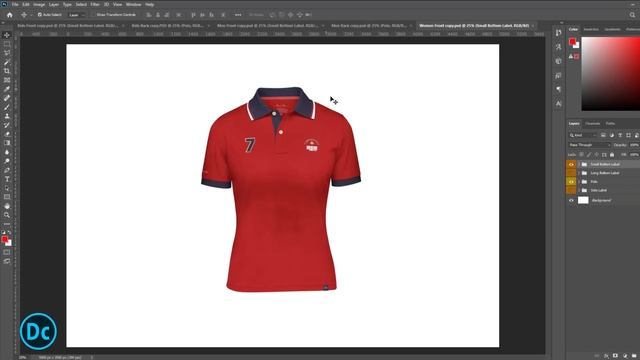Image resolution: width=640 pixels, height=360 pixels.
Task: Toggle Show Transform Controls checkbox
Action: (x=93, y=15)
